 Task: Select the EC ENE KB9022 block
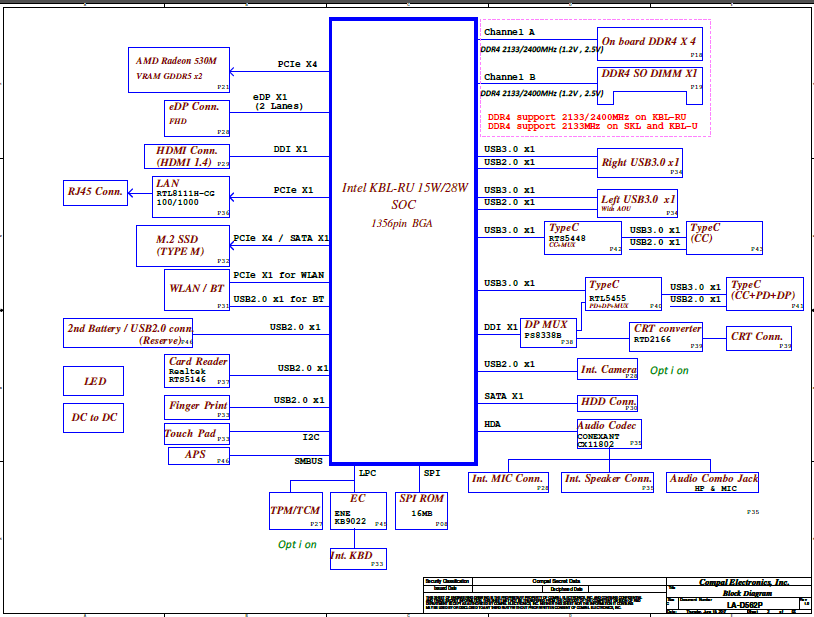click(x=358, y=511)
